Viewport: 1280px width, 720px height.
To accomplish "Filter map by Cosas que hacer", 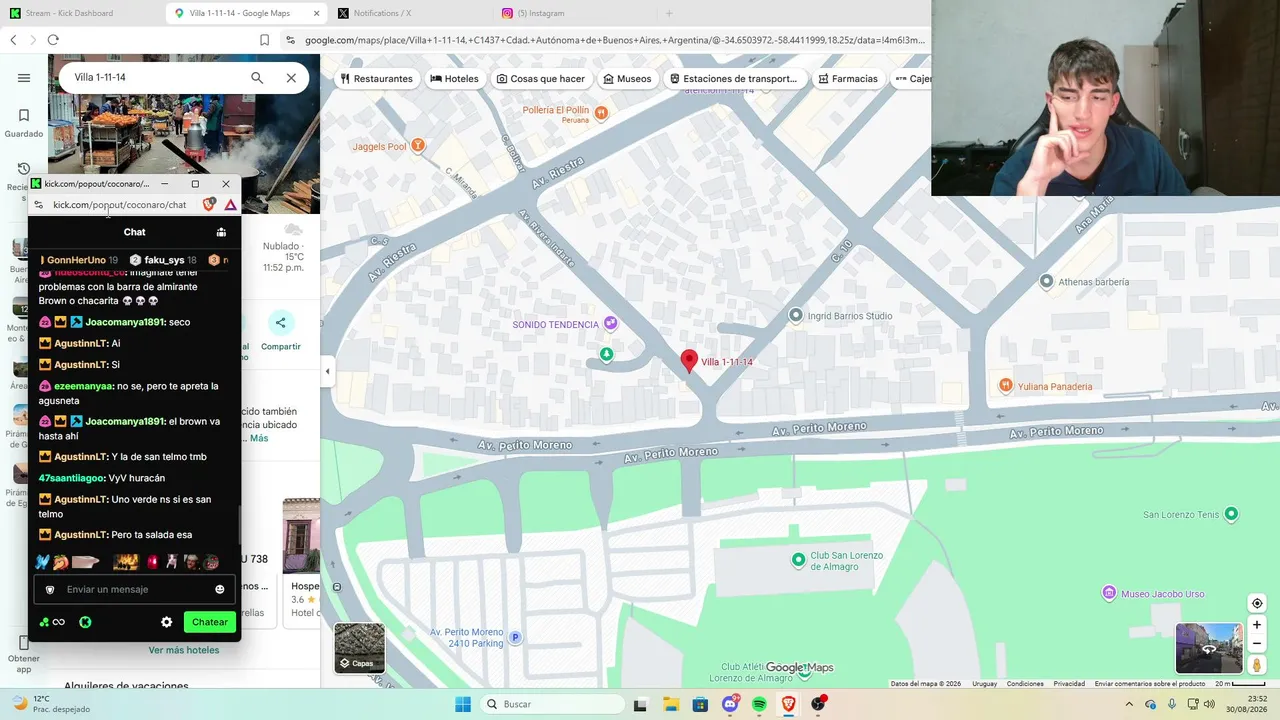I will 541,79.
